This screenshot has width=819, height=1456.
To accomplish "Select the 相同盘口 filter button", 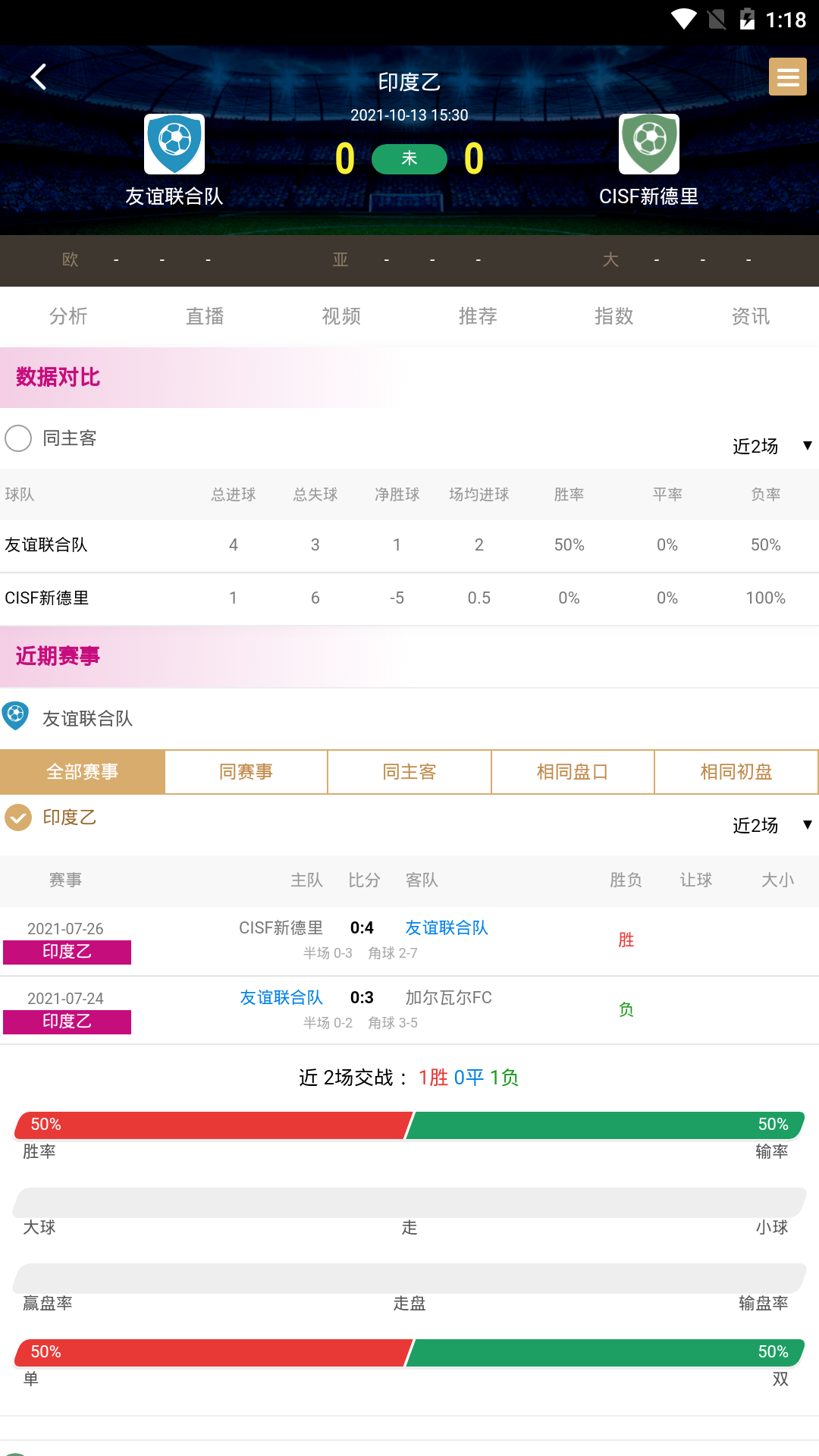I will click(x=573, y=772).
